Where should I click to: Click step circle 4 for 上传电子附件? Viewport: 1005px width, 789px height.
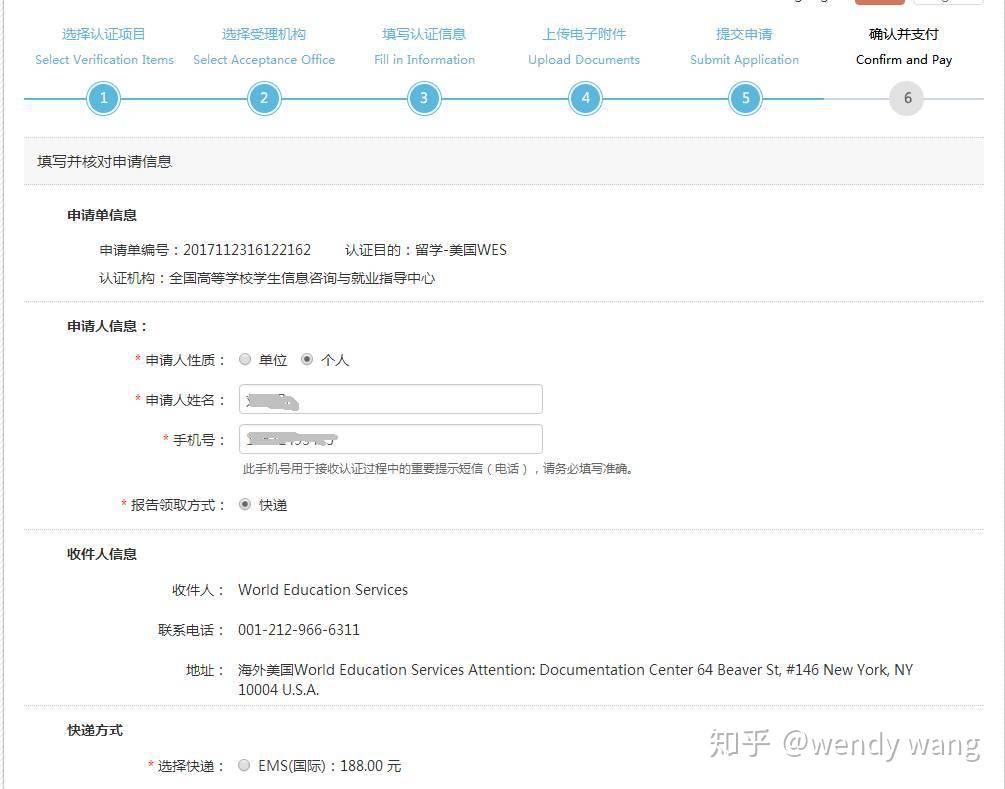click(584, 98)
